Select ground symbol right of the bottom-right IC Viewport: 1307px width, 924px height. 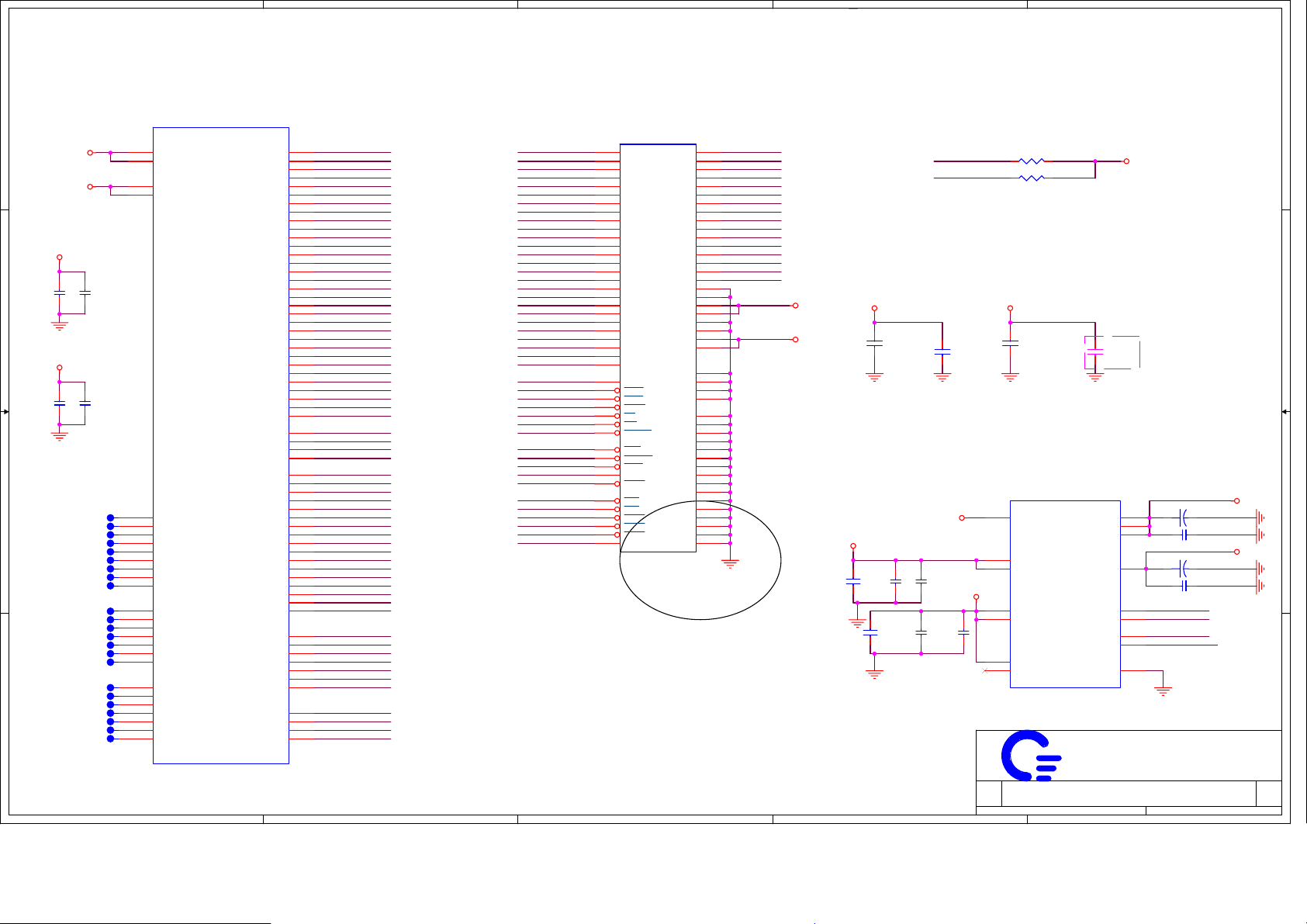pos(1163,690)
